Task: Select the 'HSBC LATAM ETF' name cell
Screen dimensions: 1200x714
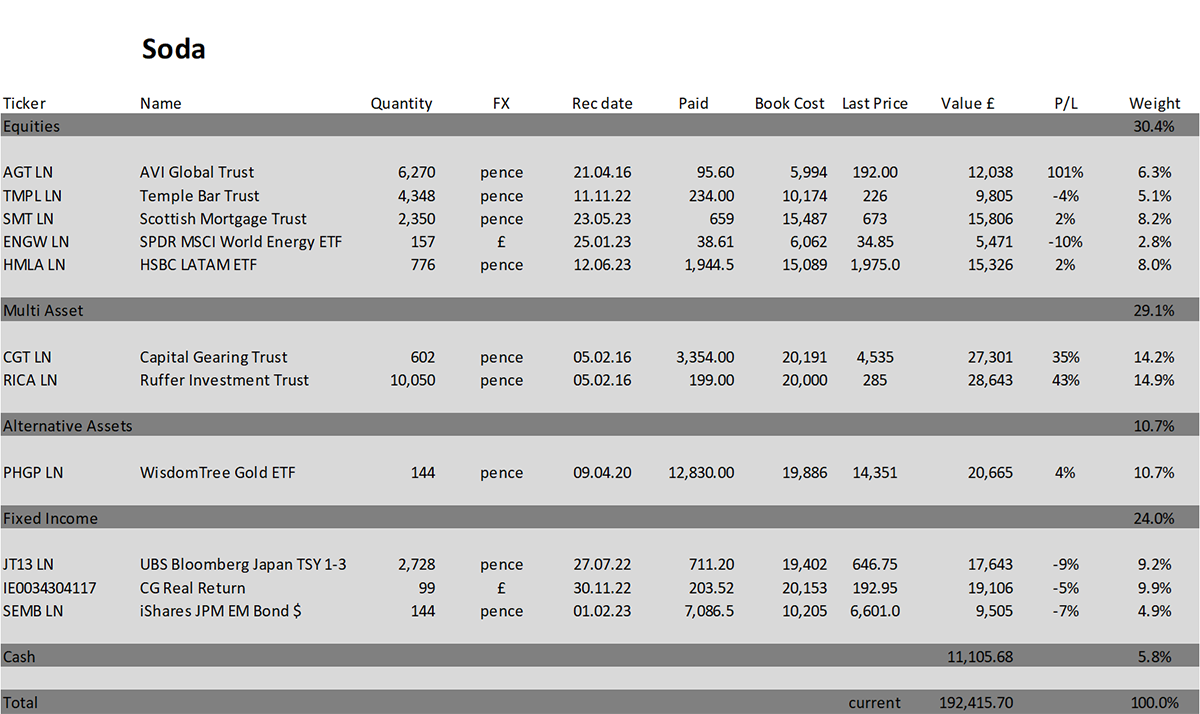Action: [198, 265]
